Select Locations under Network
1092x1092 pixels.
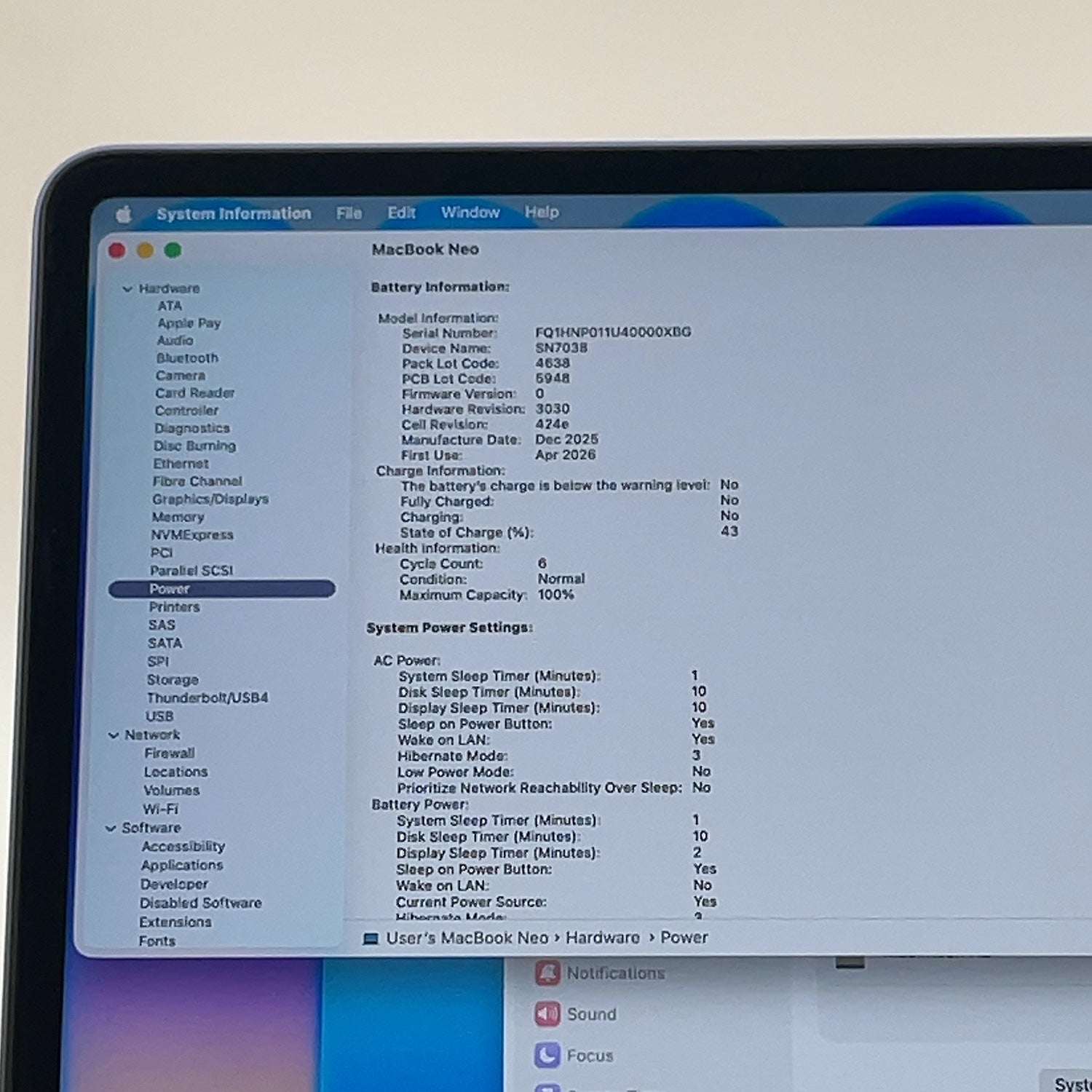[175, 772]
